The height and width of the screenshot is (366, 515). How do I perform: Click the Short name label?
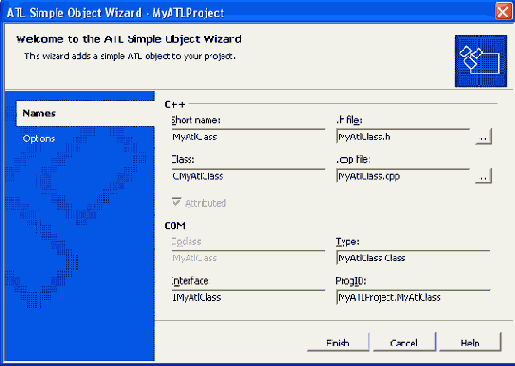pyautogui.click(x=196, y=120)
